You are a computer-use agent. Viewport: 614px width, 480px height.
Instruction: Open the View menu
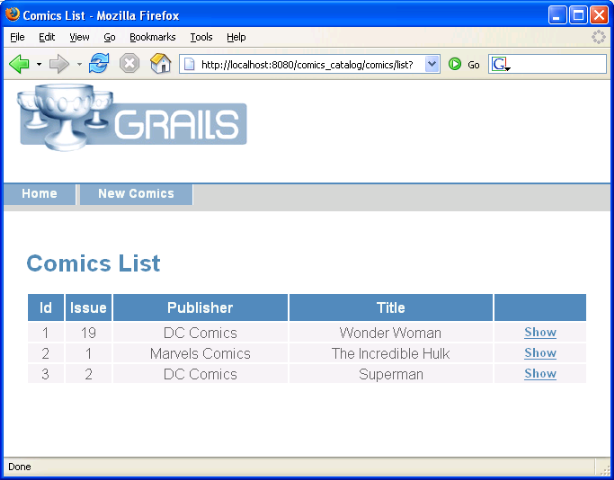pos(79,37)
